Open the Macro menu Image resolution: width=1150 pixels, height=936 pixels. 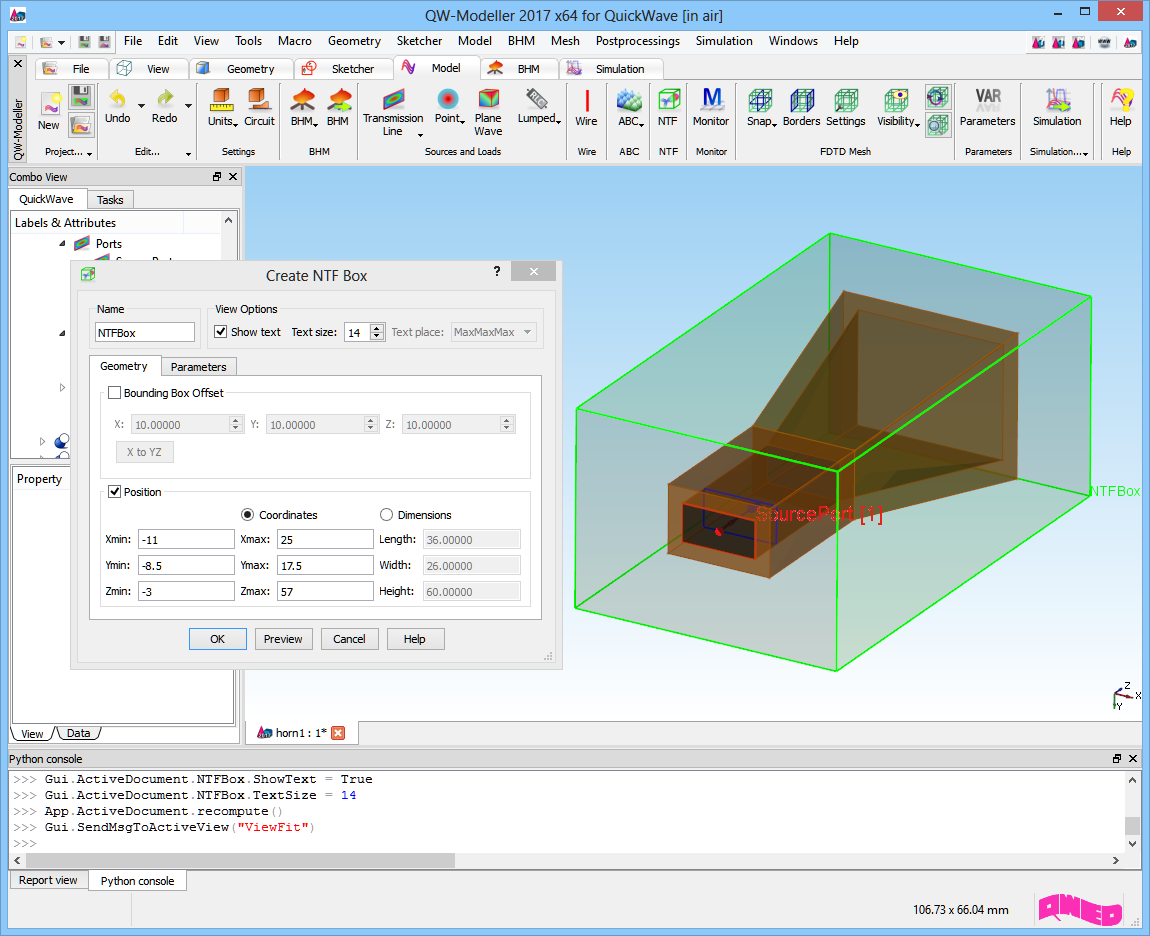click(x=295, y=41)
